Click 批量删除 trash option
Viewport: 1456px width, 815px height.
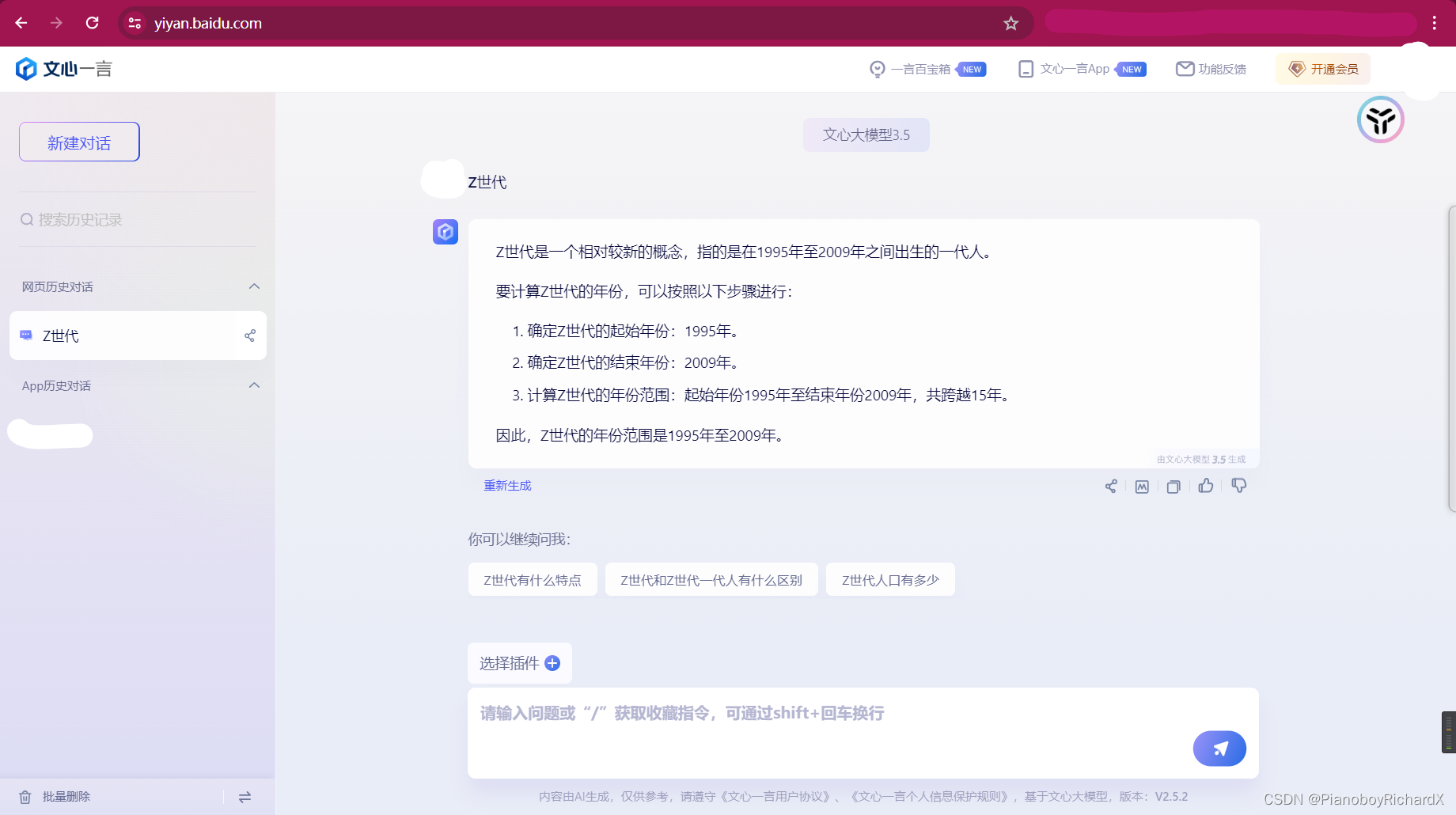55,797
